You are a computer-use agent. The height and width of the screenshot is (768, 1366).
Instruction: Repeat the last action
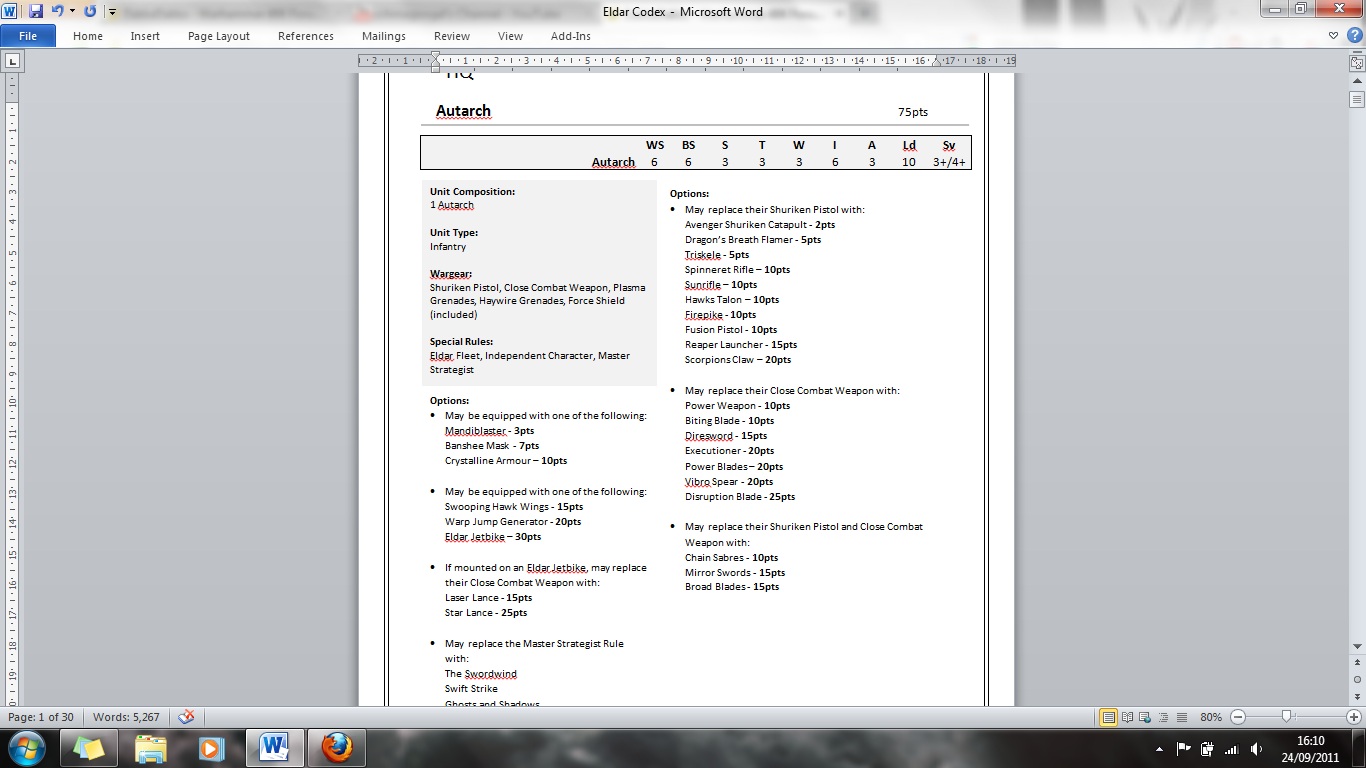(x=90, y=11)
